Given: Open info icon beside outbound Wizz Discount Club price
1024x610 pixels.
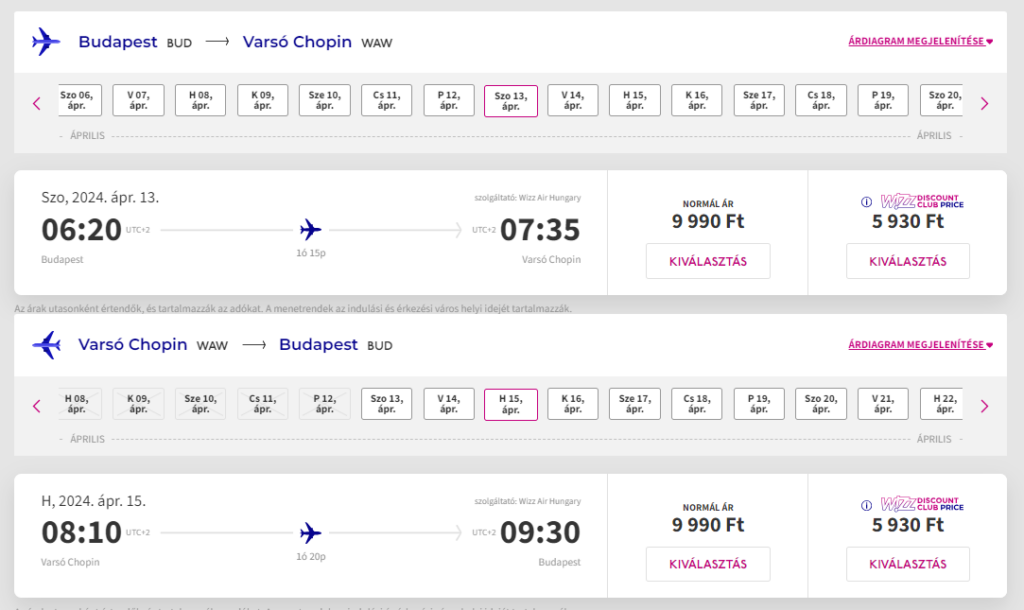Looking at the screenshot, I should [866, 202].
